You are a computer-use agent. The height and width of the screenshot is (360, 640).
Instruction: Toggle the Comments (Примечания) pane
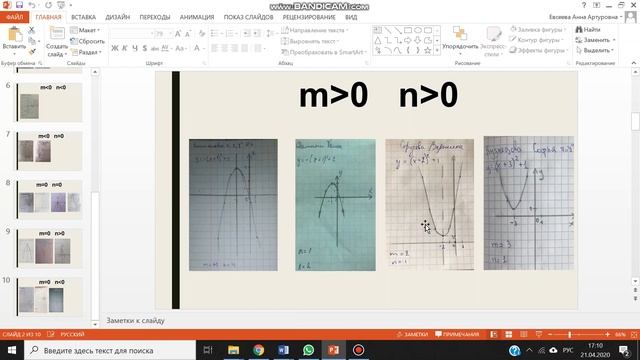(x=457, y=334)
